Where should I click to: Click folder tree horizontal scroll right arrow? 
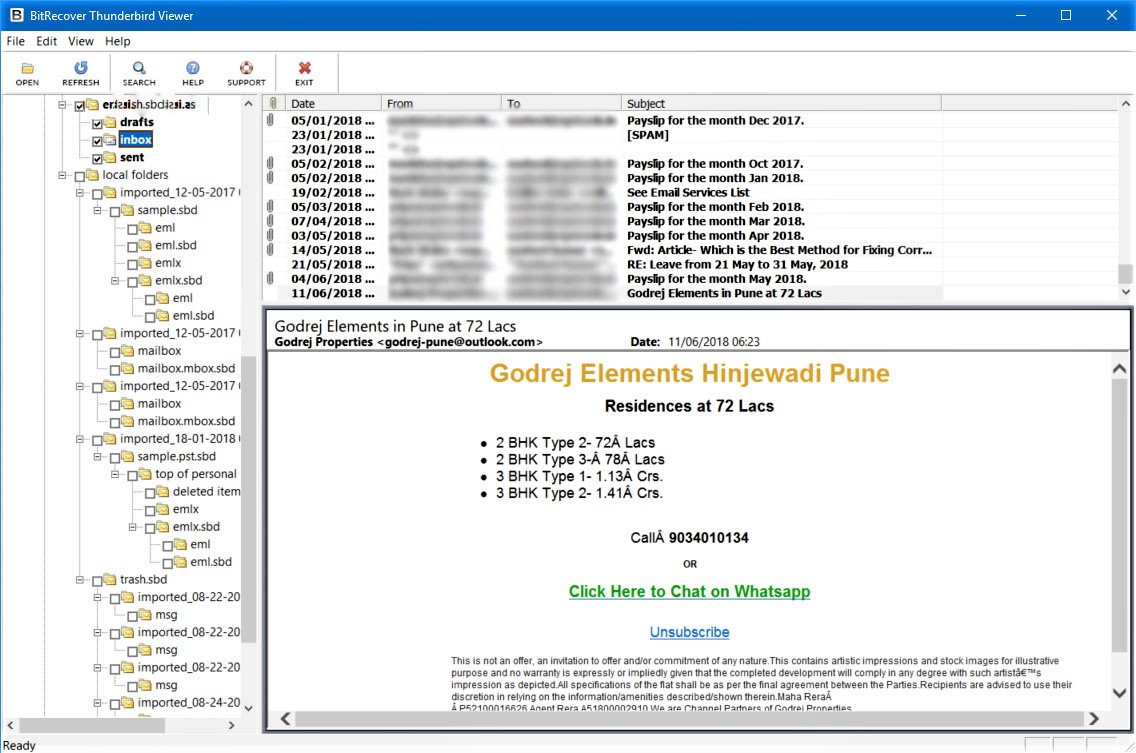(232, 725)
